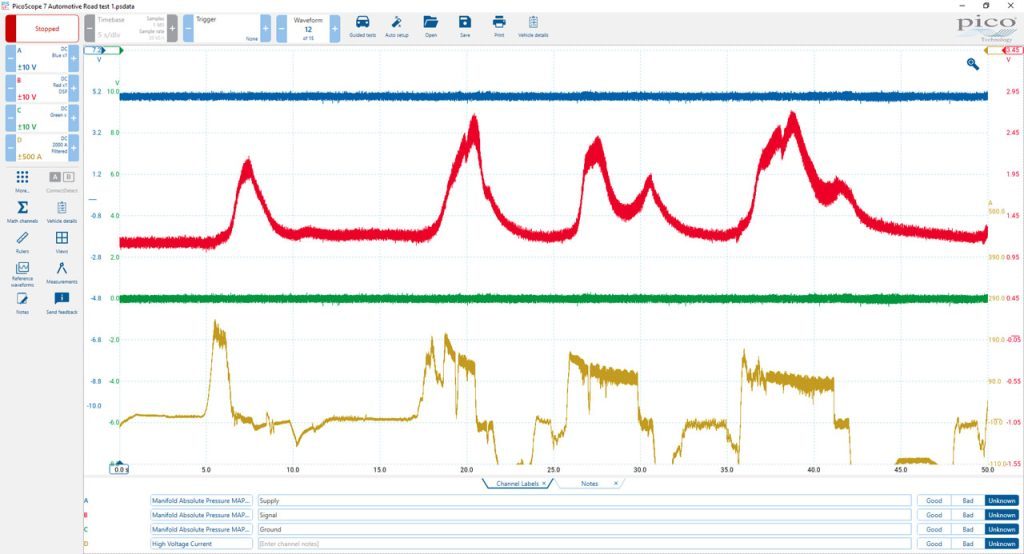Click the Trigger plus button
This screenshot has width=1024, height=554.
(266, 29)
